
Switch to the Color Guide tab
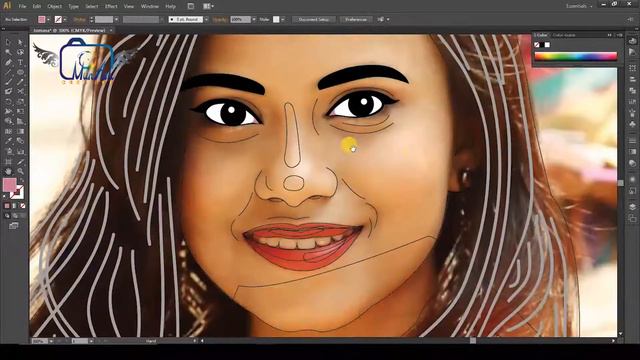(x=564, y=35)
